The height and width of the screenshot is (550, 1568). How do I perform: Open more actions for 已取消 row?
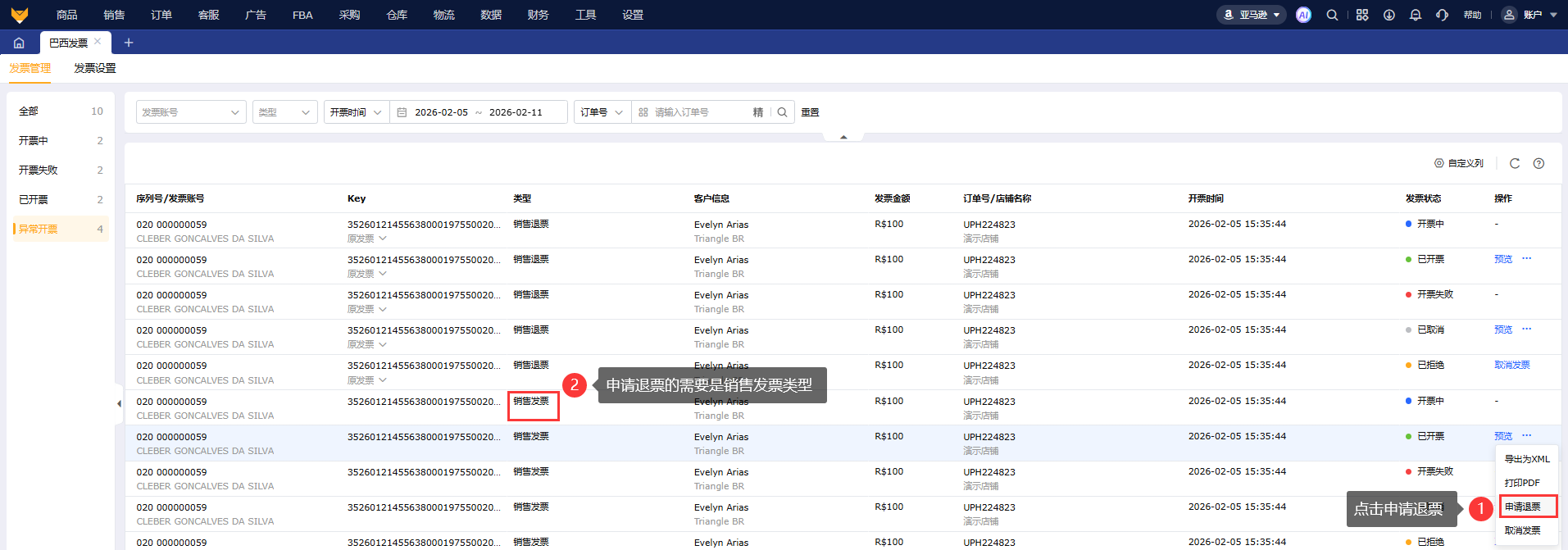click(1527, 329)
